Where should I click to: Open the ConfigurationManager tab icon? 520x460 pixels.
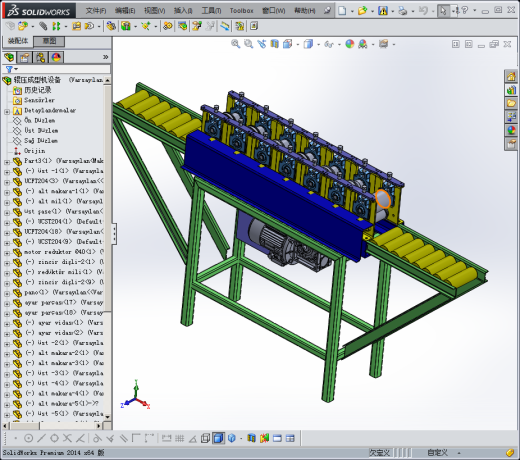click(x=41, y=57)
